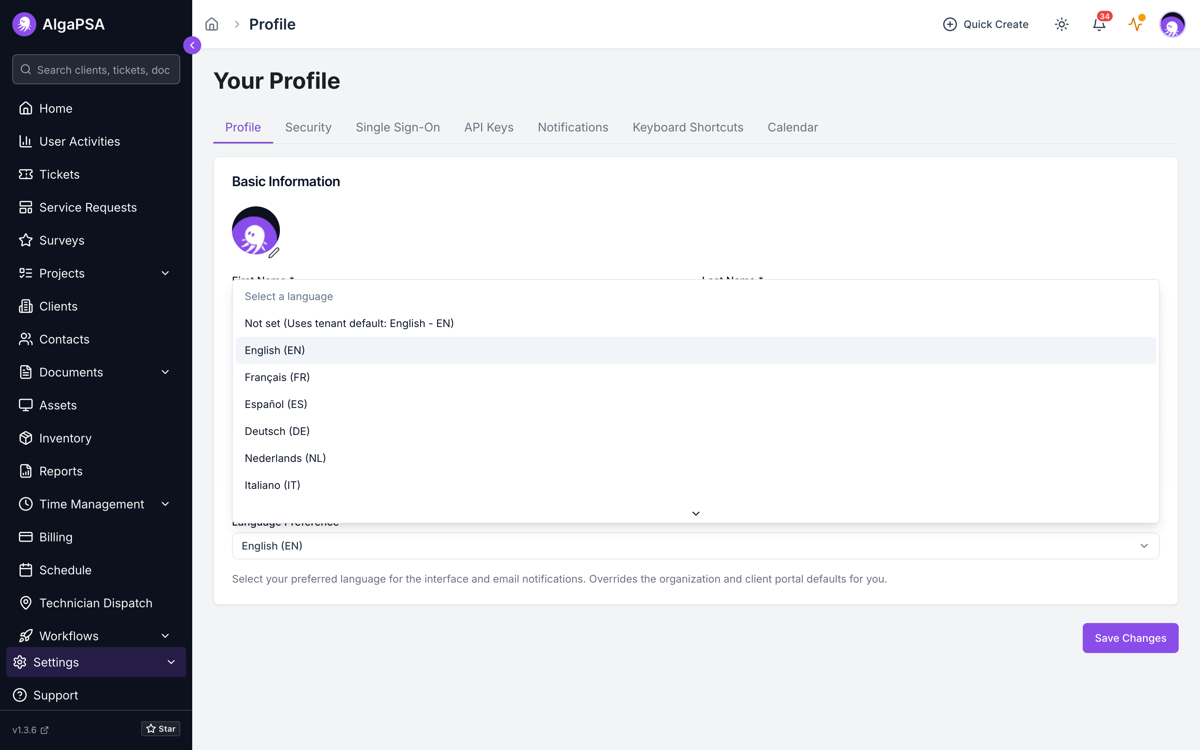Viewport: 1200px width, 750px height.
Task: Expand the Settings submenu chevron
Action: [x=171, y=662]
